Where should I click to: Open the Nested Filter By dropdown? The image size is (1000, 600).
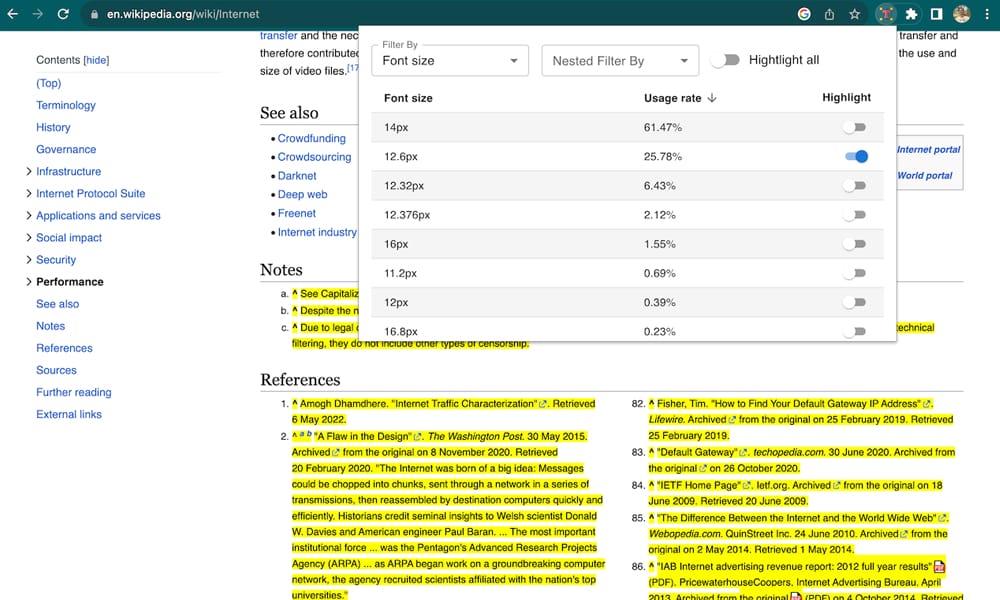(619, 60)
